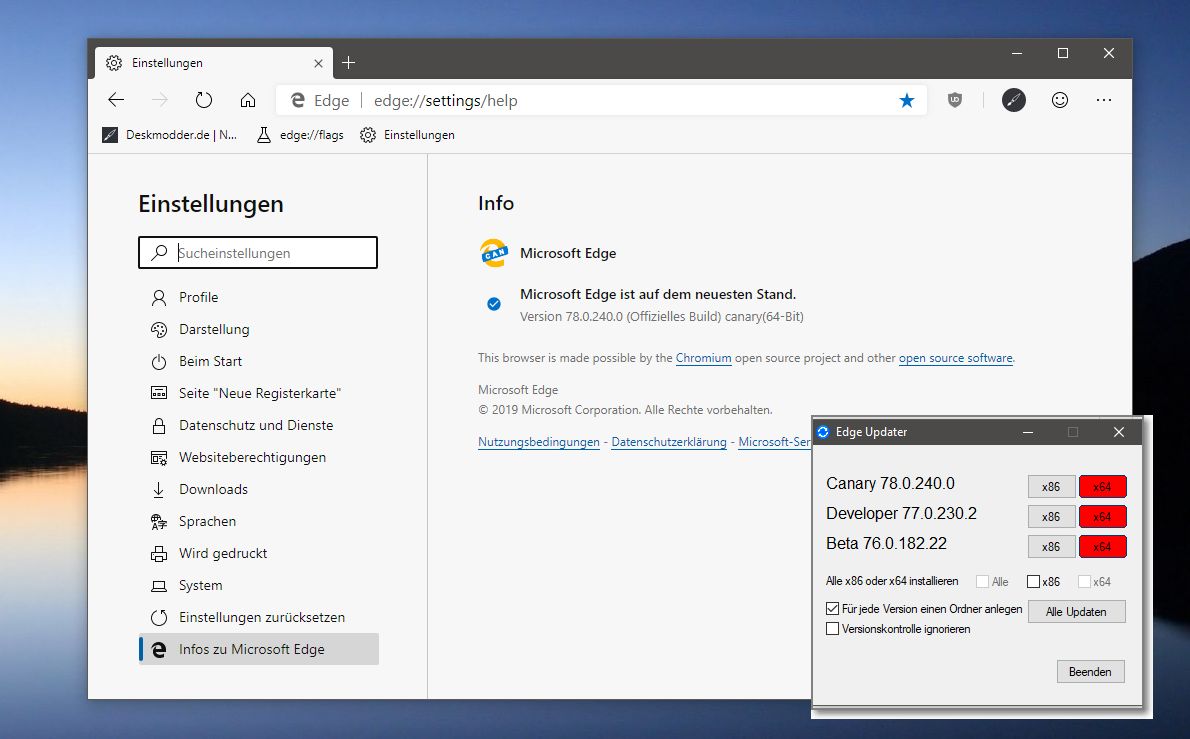The width and height of the screenshot is (1190, 739).
Task: Open Datenschutz und Dienste settings
Action: [259, 425]
